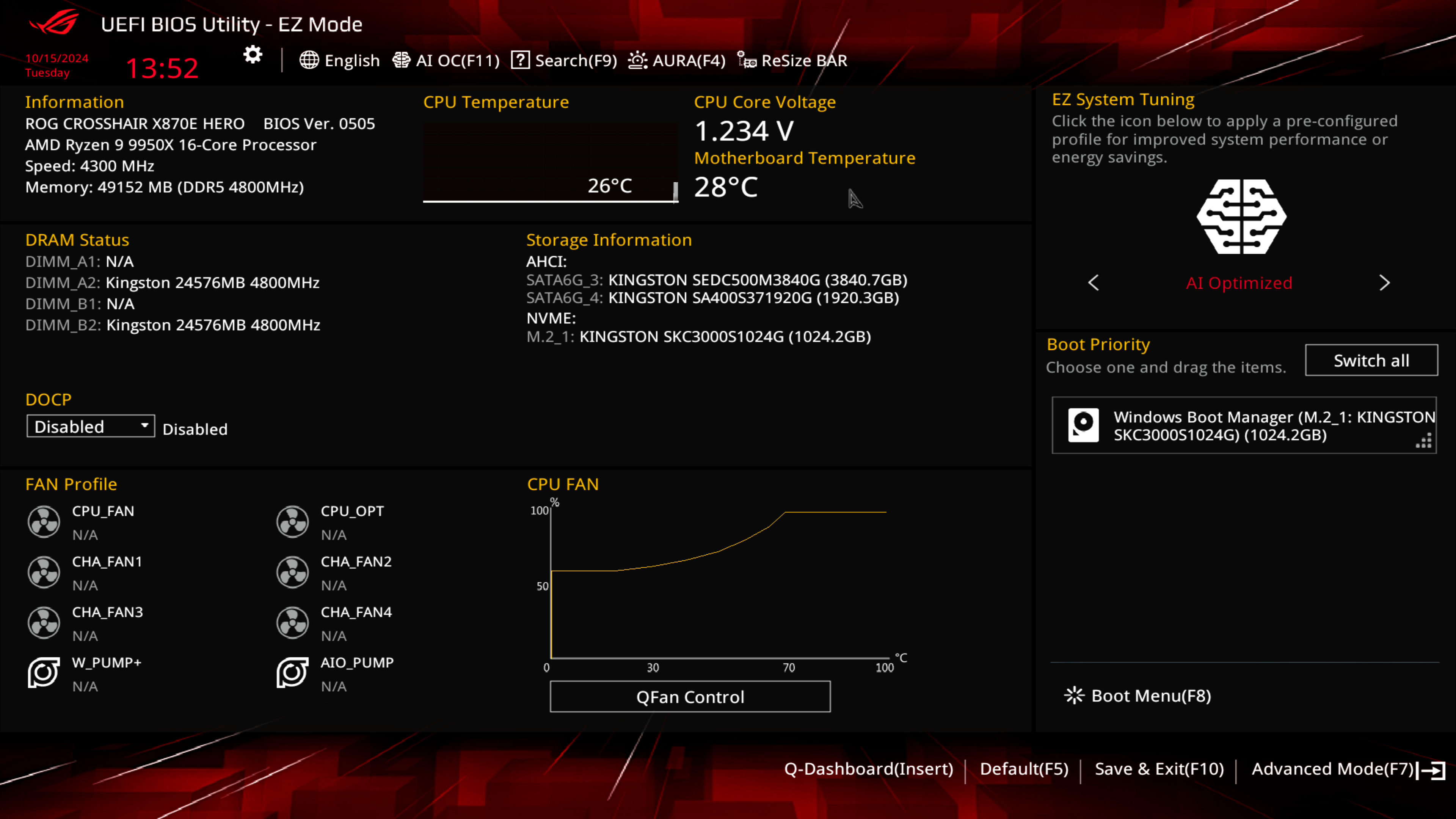Go to previous EZ tuning profile arrow
Image resolution: width=1456 pixels, height=819 pixels.
tap(1094, 282)
